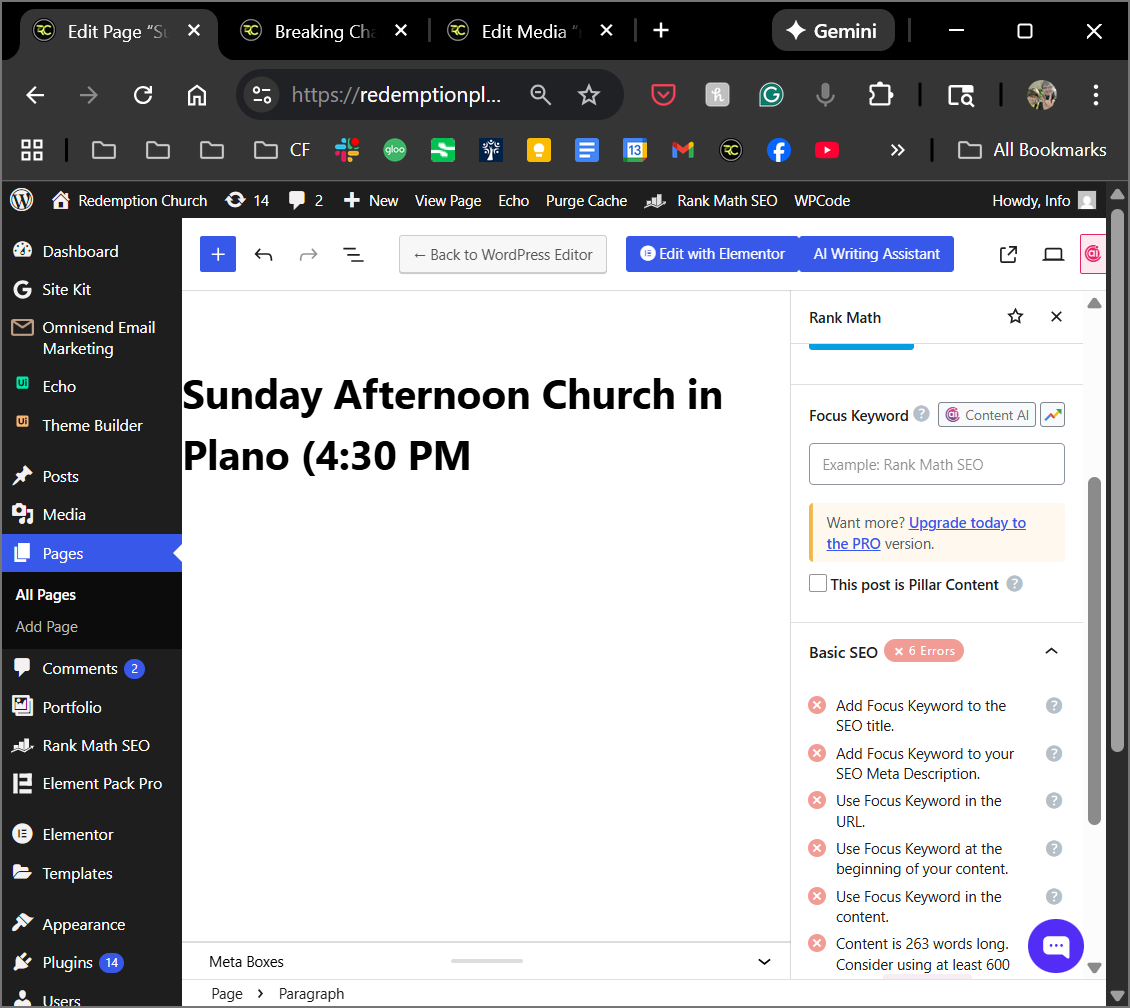Open the New menu in admin bar
The height and width of the screenshot is (1008, 1130).
(x=371, y=200)
